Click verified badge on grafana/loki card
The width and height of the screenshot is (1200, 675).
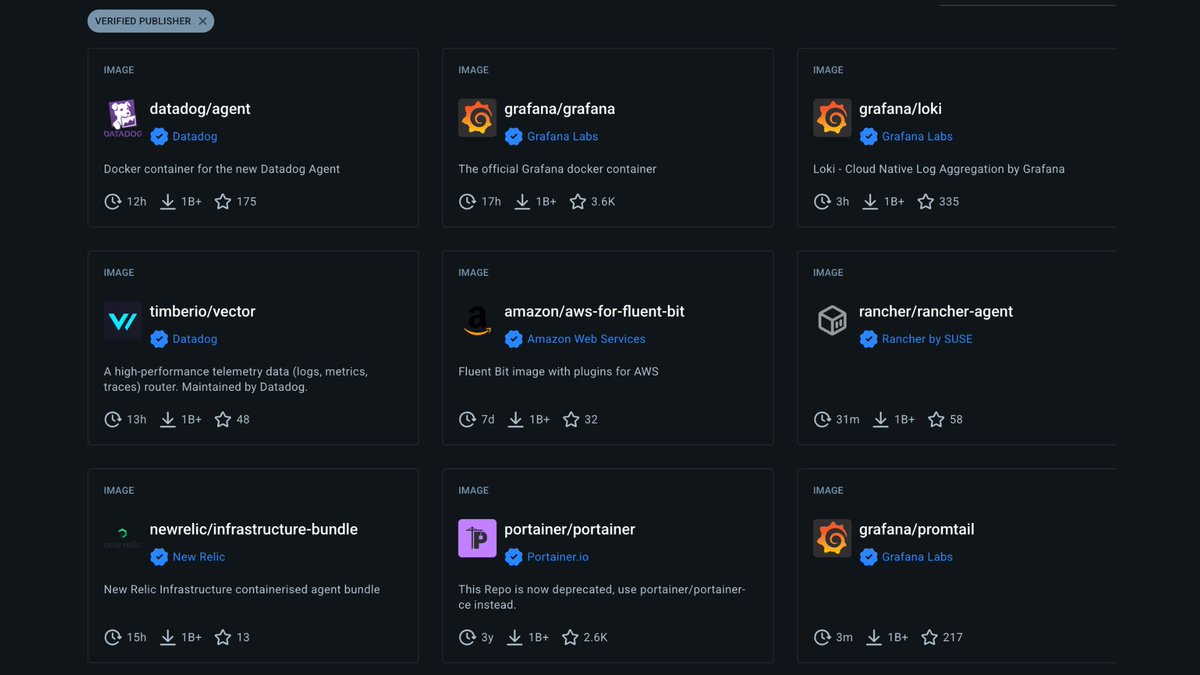pos(868,136)
